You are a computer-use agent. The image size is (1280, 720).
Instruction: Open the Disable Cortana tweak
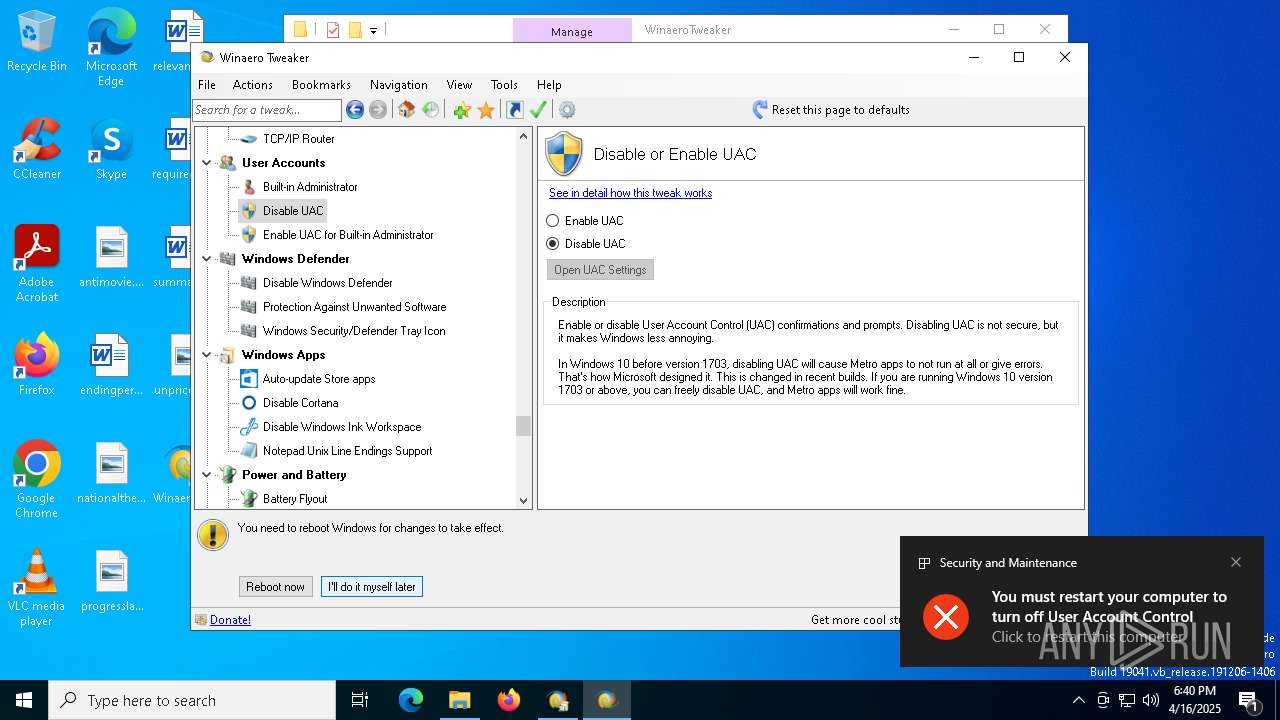[x=300, y=403]
